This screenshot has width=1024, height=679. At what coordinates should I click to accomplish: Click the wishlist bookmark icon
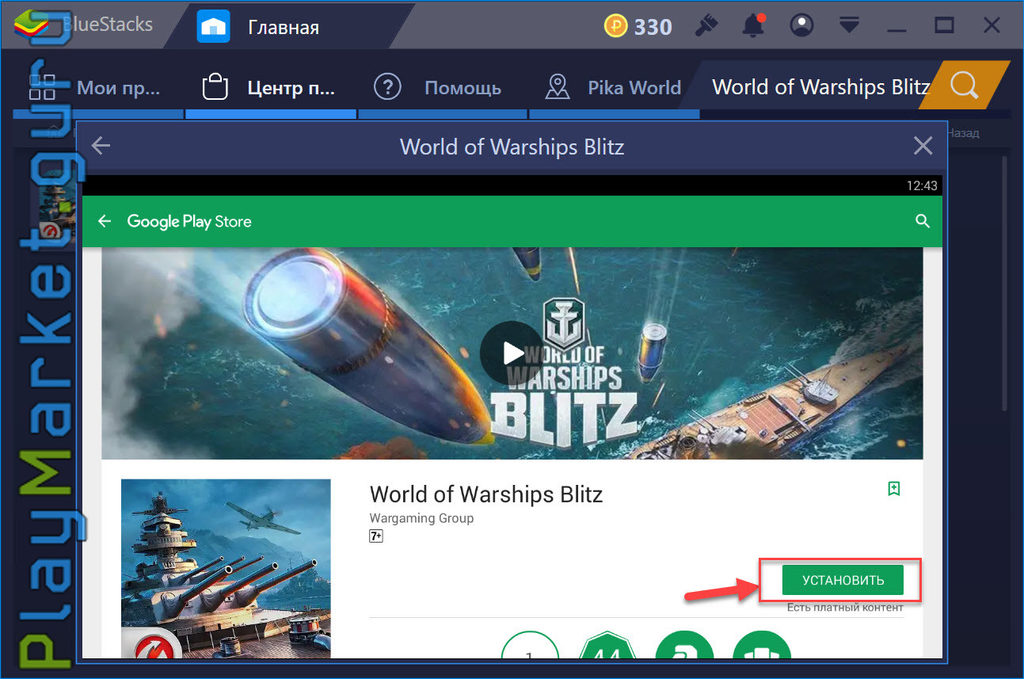pos(894,488)
